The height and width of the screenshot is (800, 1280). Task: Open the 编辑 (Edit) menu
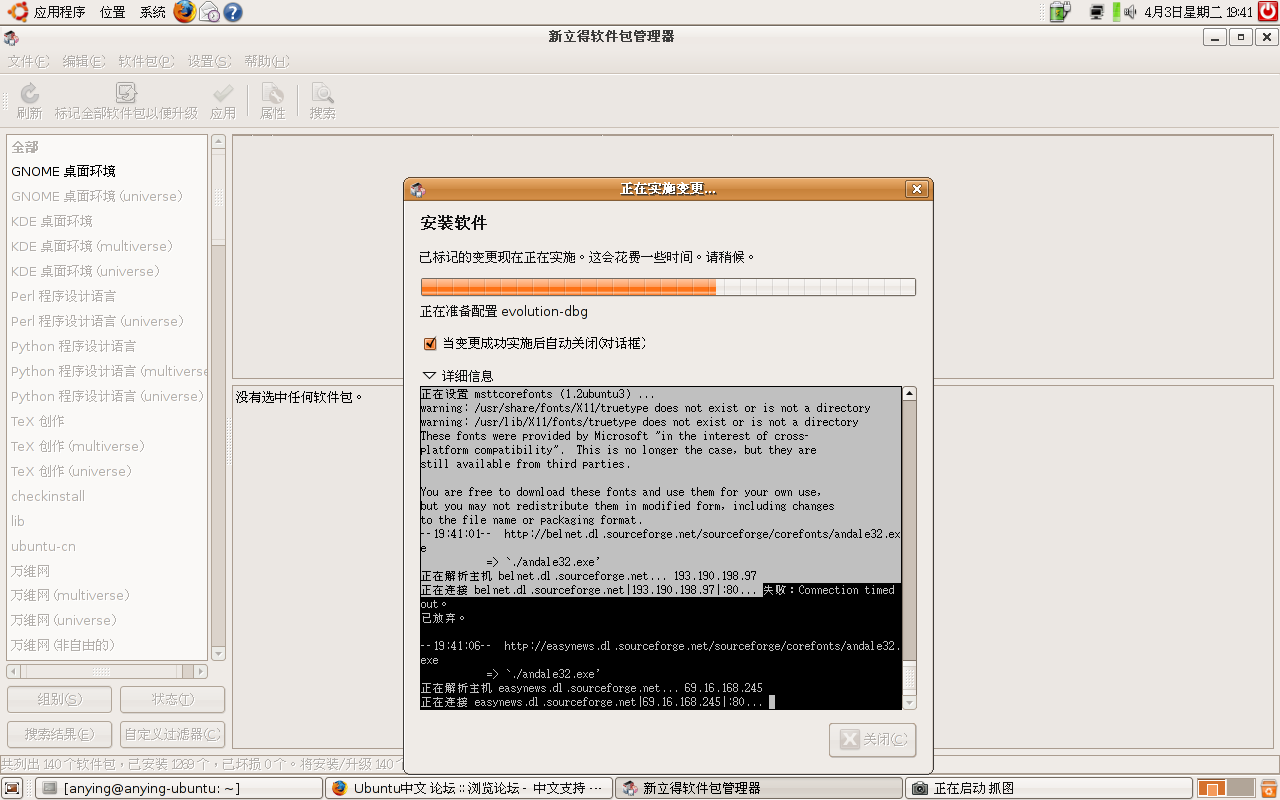(x=84, y=61)
